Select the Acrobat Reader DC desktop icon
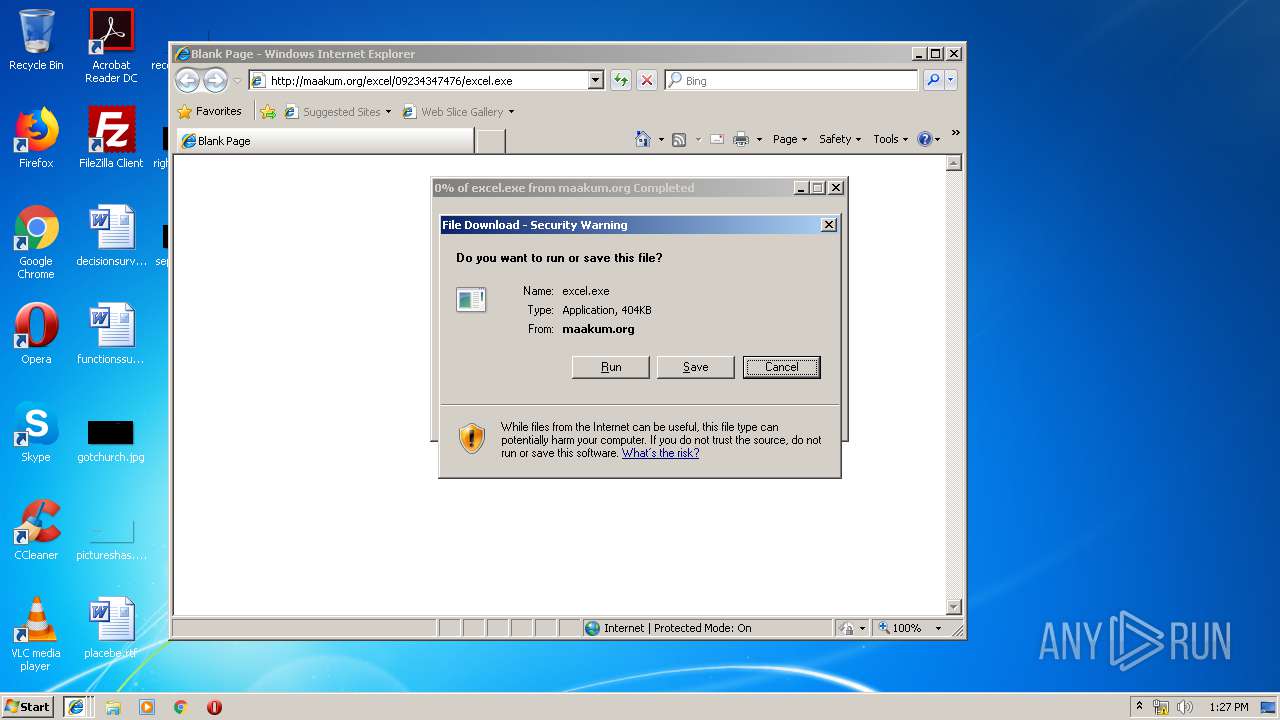1280x720 pixels. pyautogui.click(x=111, y=46)
